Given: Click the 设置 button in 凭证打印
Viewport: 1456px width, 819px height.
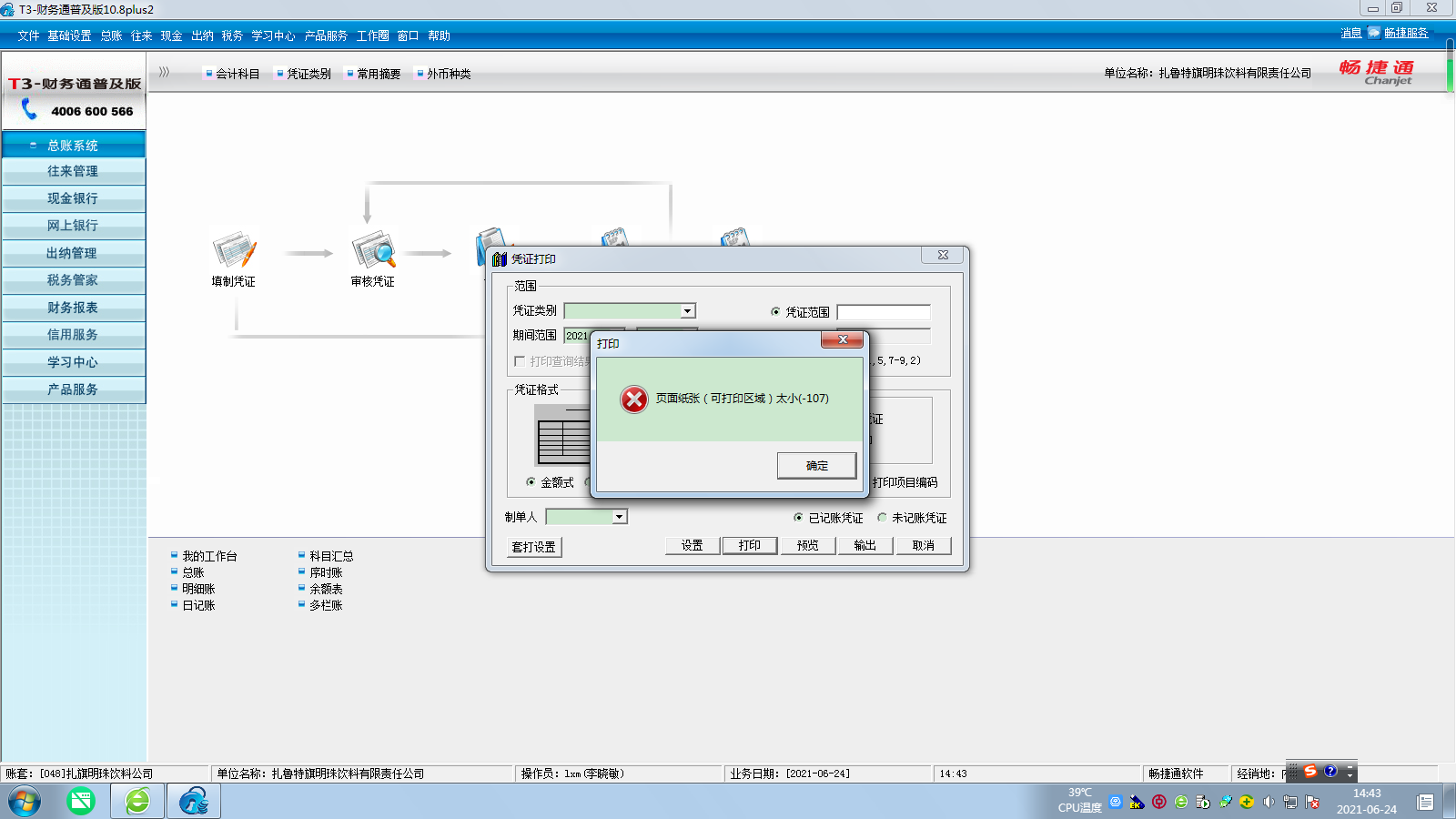Looking at the screenshot, I should coord(693,545).
